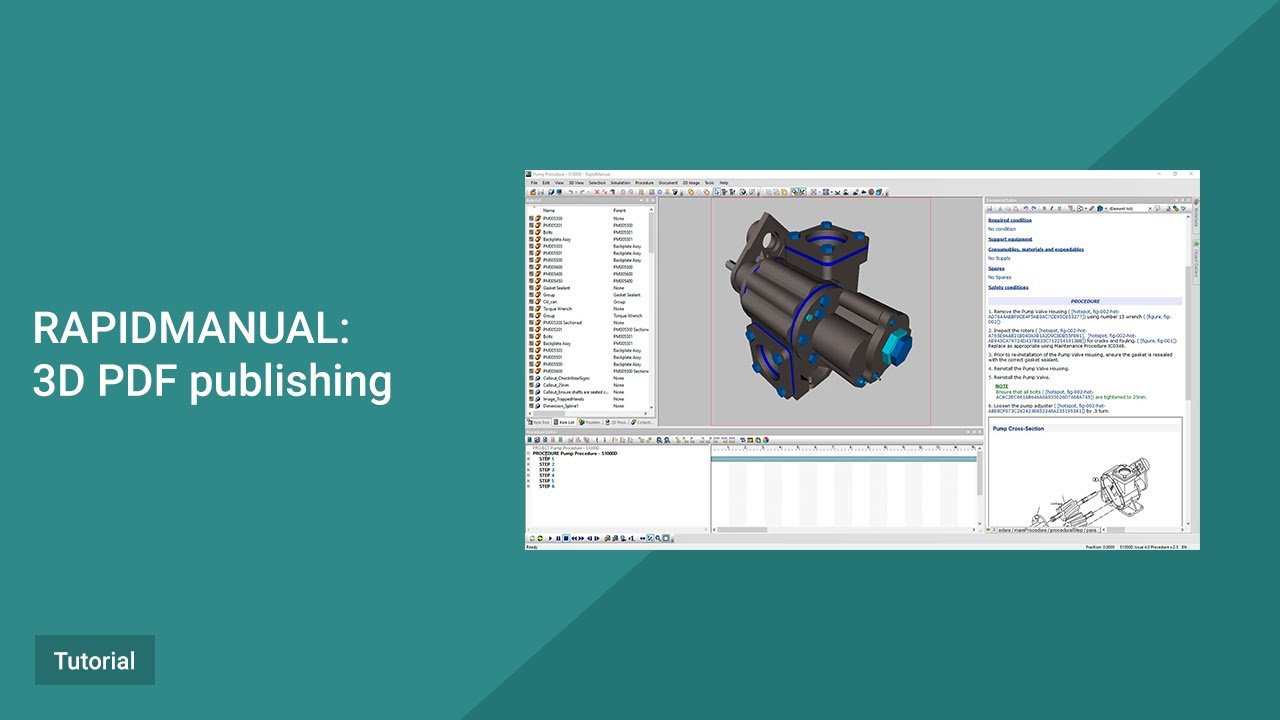Expand STEP 4 in procedure tree
Image resolution: width=1280 pixels, height=720 pixels.
[529, 475]
